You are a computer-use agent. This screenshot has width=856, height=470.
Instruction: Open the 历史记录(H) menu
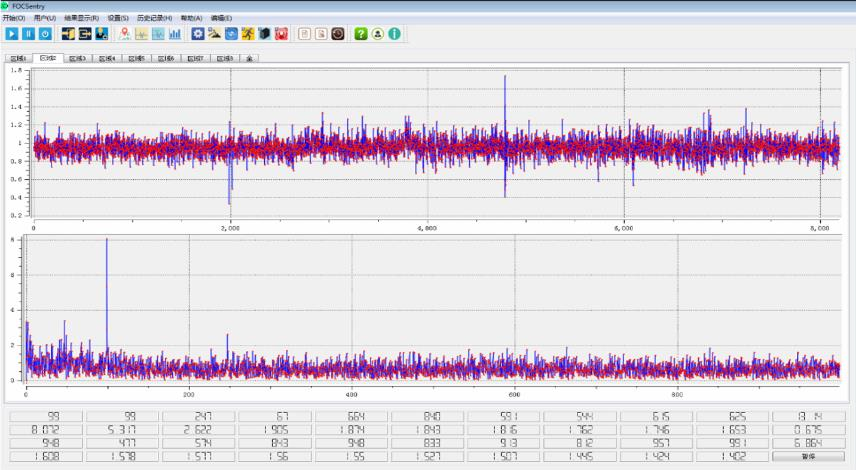(154, 18)
